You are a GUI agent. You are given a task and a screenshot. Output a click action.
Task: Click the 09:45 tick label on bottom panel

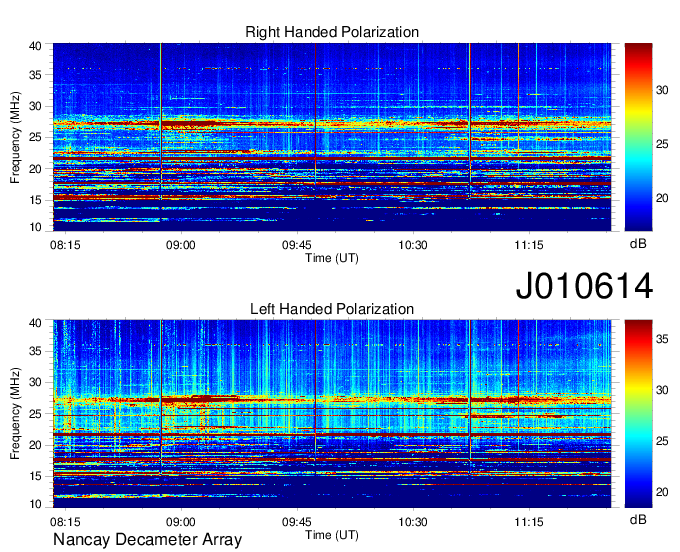point(297,522)
